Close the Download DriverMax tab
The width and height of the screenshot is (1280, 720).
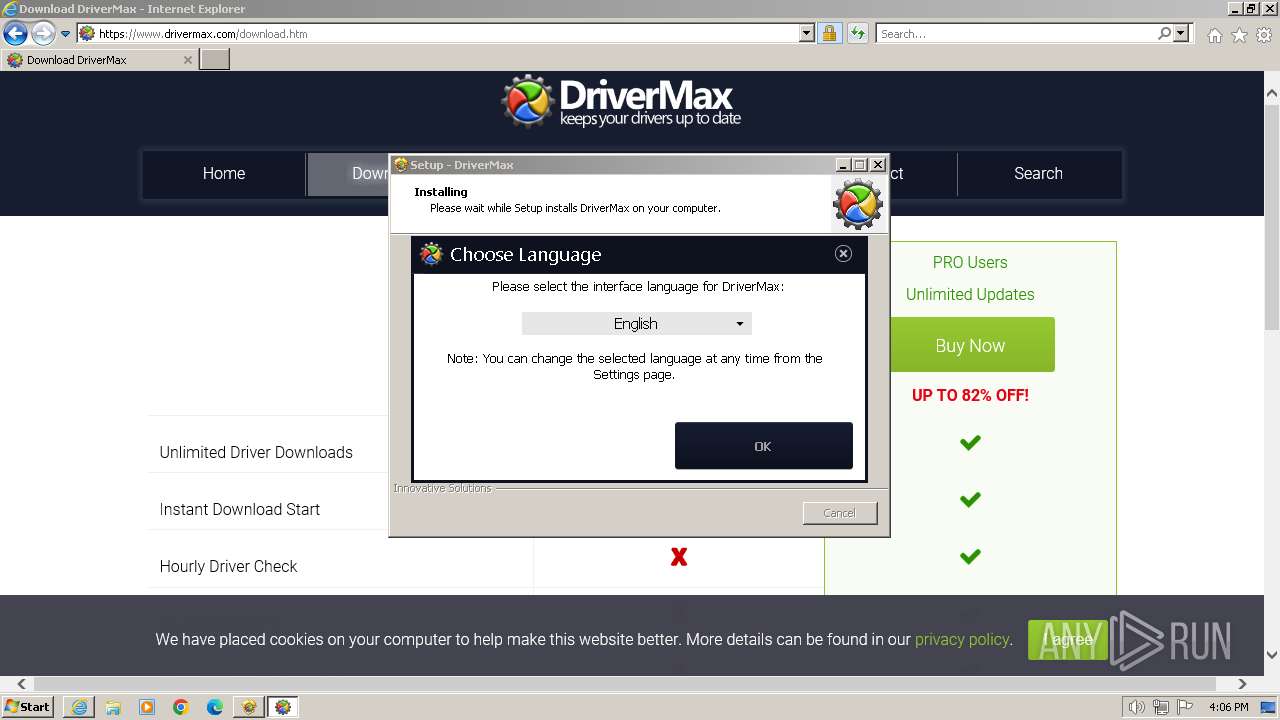click(187, 59)
